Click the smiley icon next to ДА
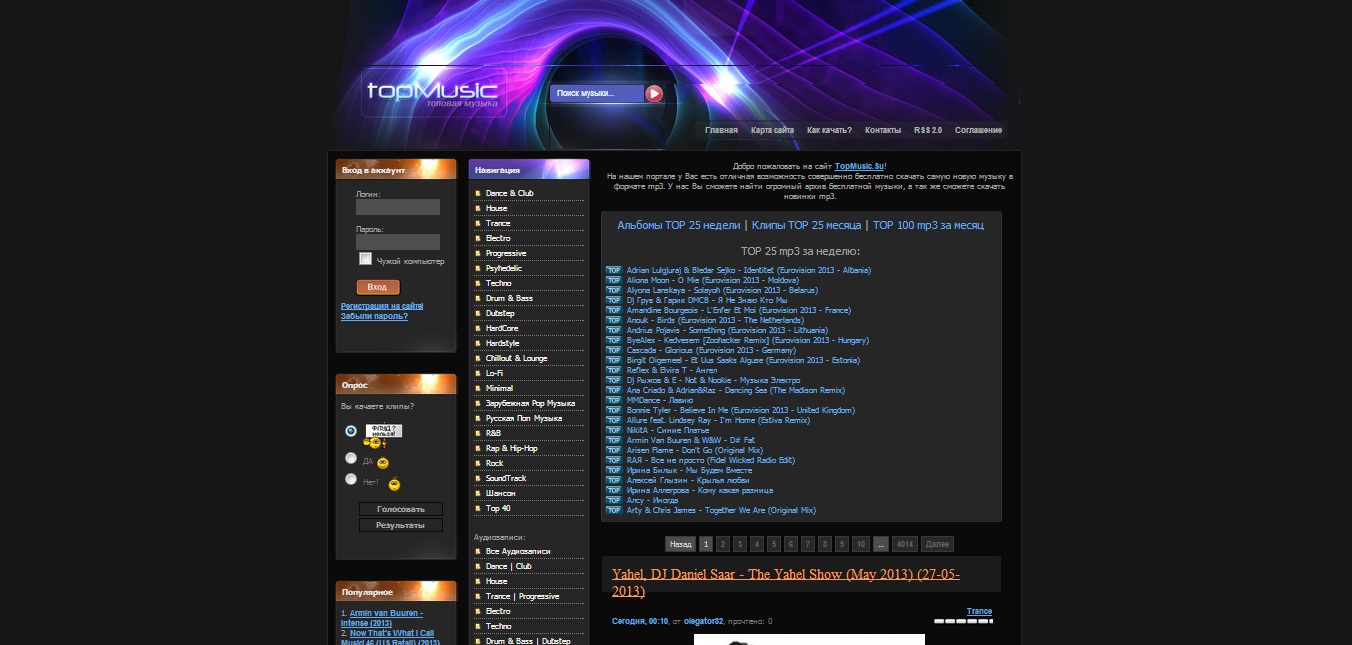This screenshot has width=1352, height=645. click(382, 463)
